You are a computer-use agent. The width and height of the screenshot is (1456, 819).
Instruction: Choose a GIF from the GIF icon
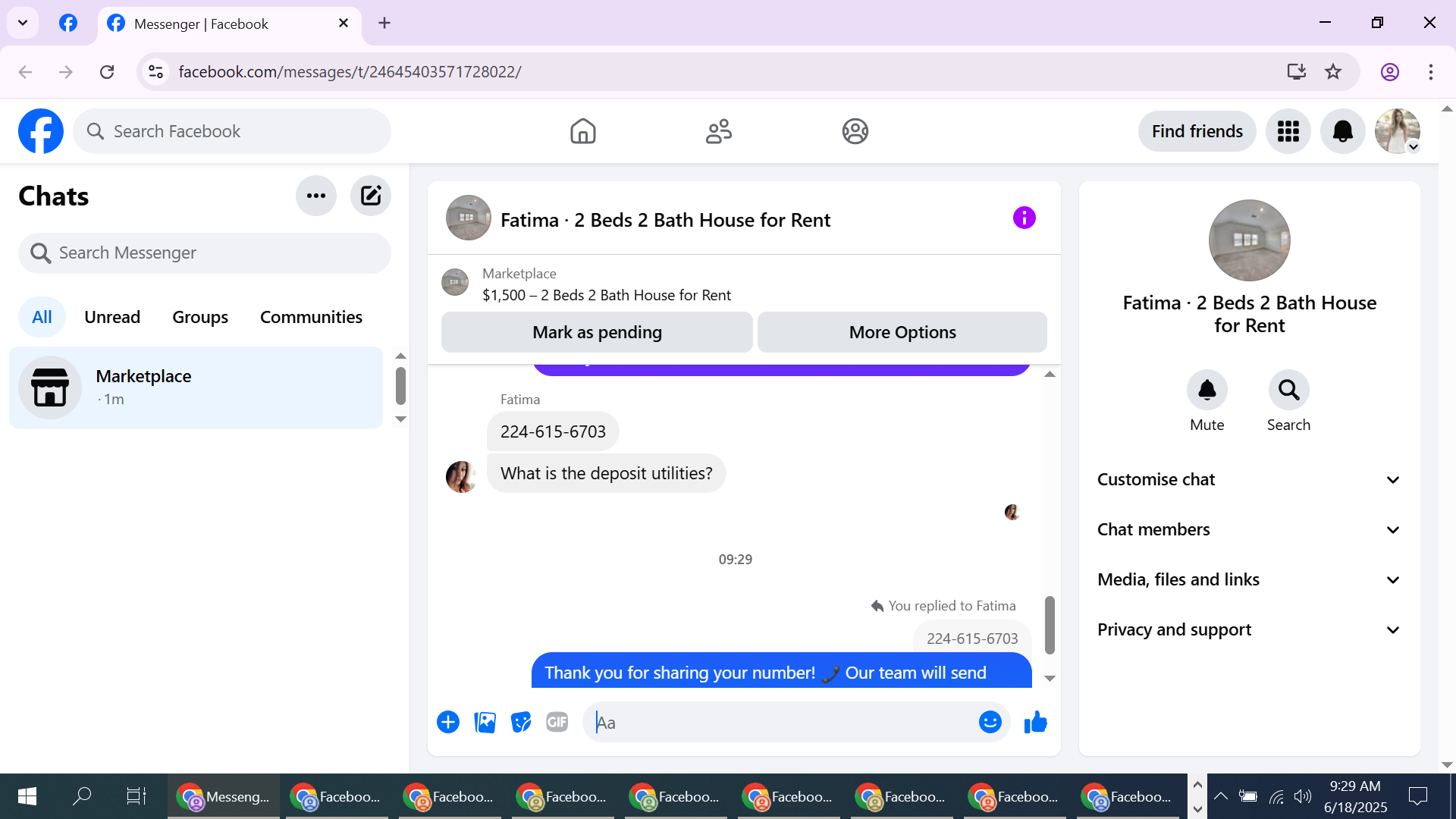pos(557,722)
